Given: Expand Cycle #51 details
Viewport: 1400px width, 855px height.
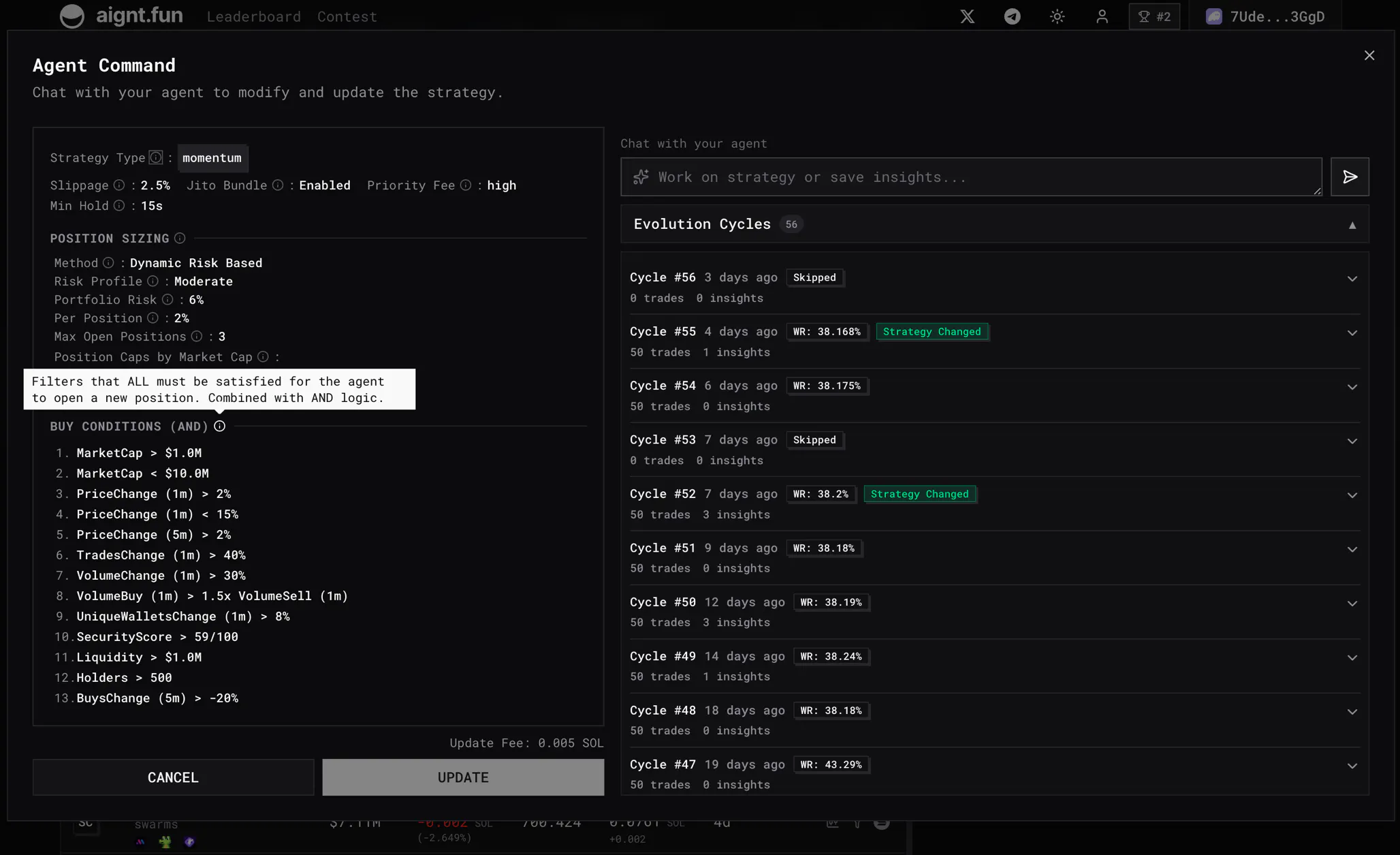Looking at the screenshot, I should 1352,550.
